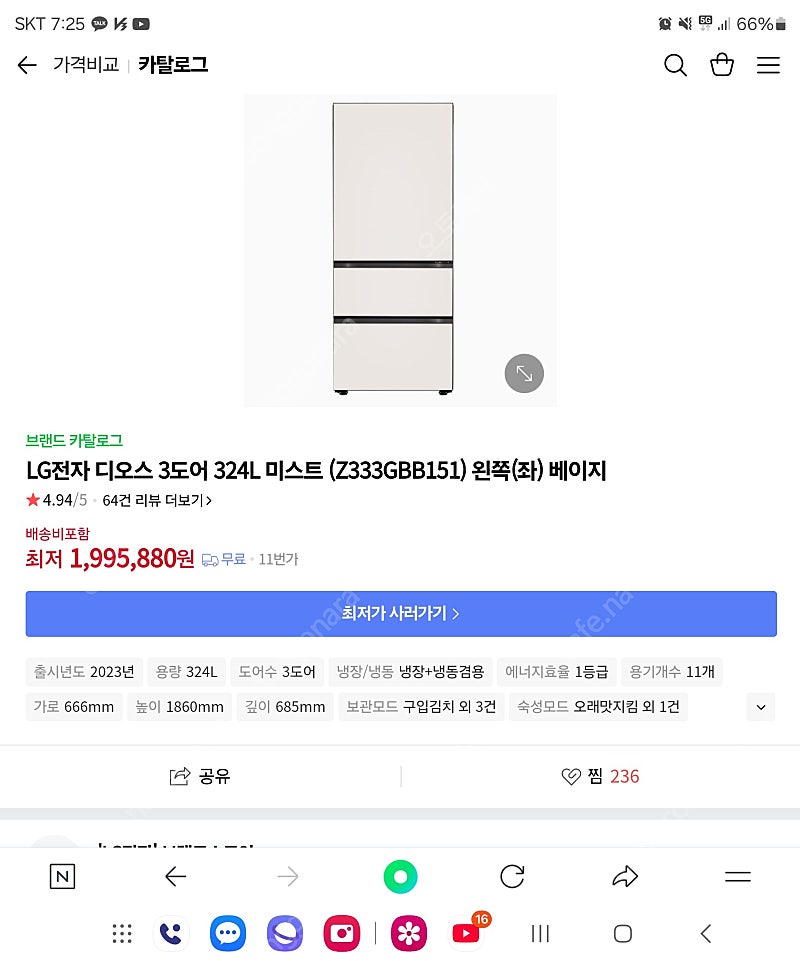The height and width of the screenshot is (961, 800).
Task: Go back with browser toolbar left arrow
Action: pyautogui.click(x=175, y=876)
